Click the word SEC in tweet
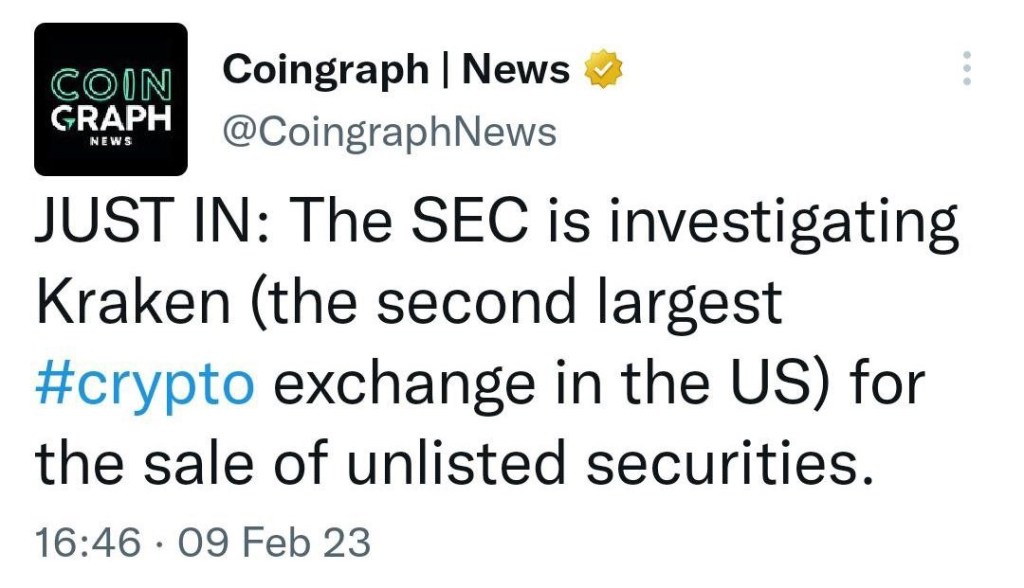 pyautogui.click(x=469, y=220)
